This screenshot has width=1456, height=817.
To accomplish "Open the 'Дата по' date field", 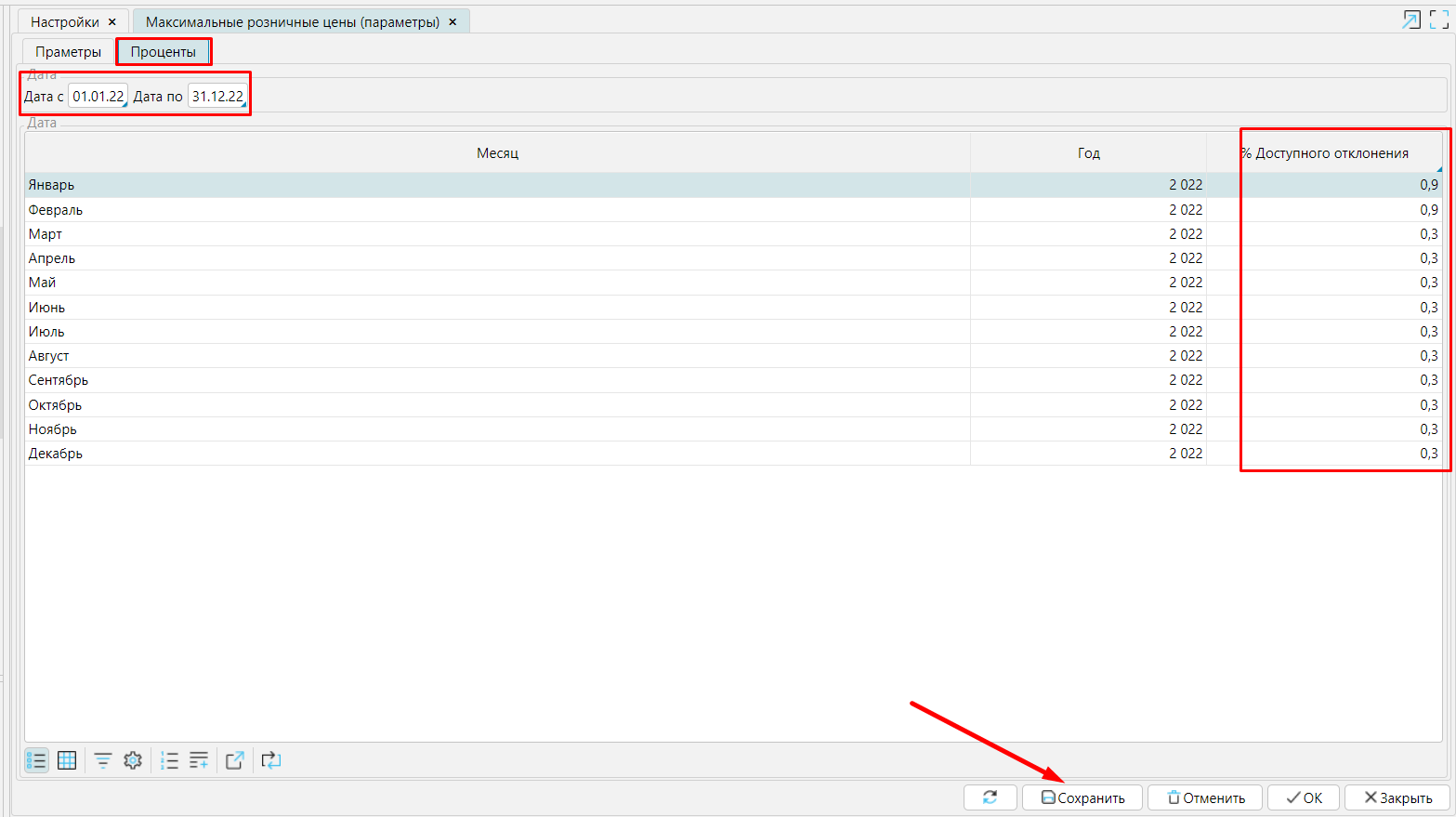I will pyautogui.click(x=217, y=97).
